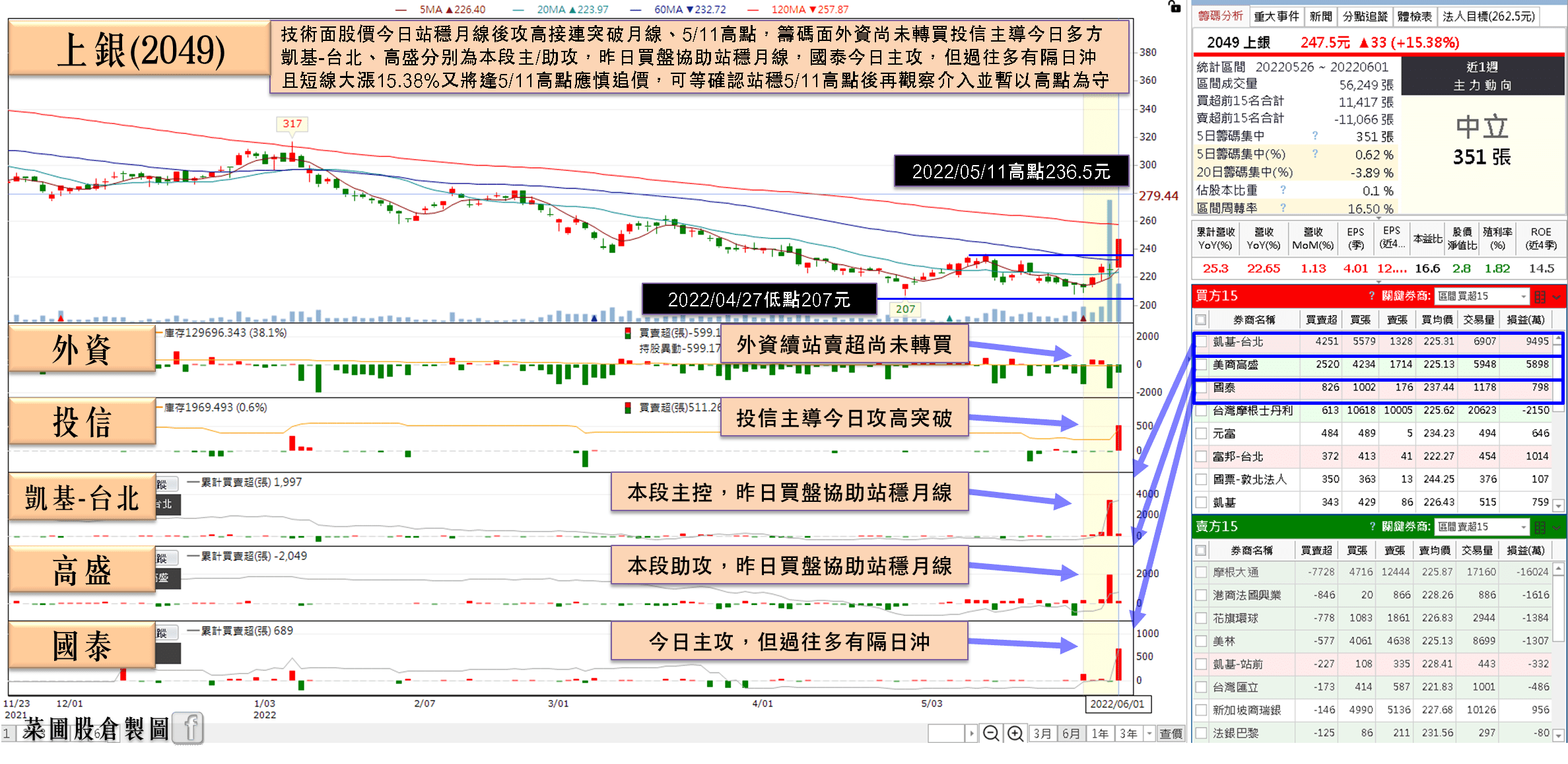Zoom out the chart with the minus magnifier
Screen dimensions: 1568x764
pos(990,734)
